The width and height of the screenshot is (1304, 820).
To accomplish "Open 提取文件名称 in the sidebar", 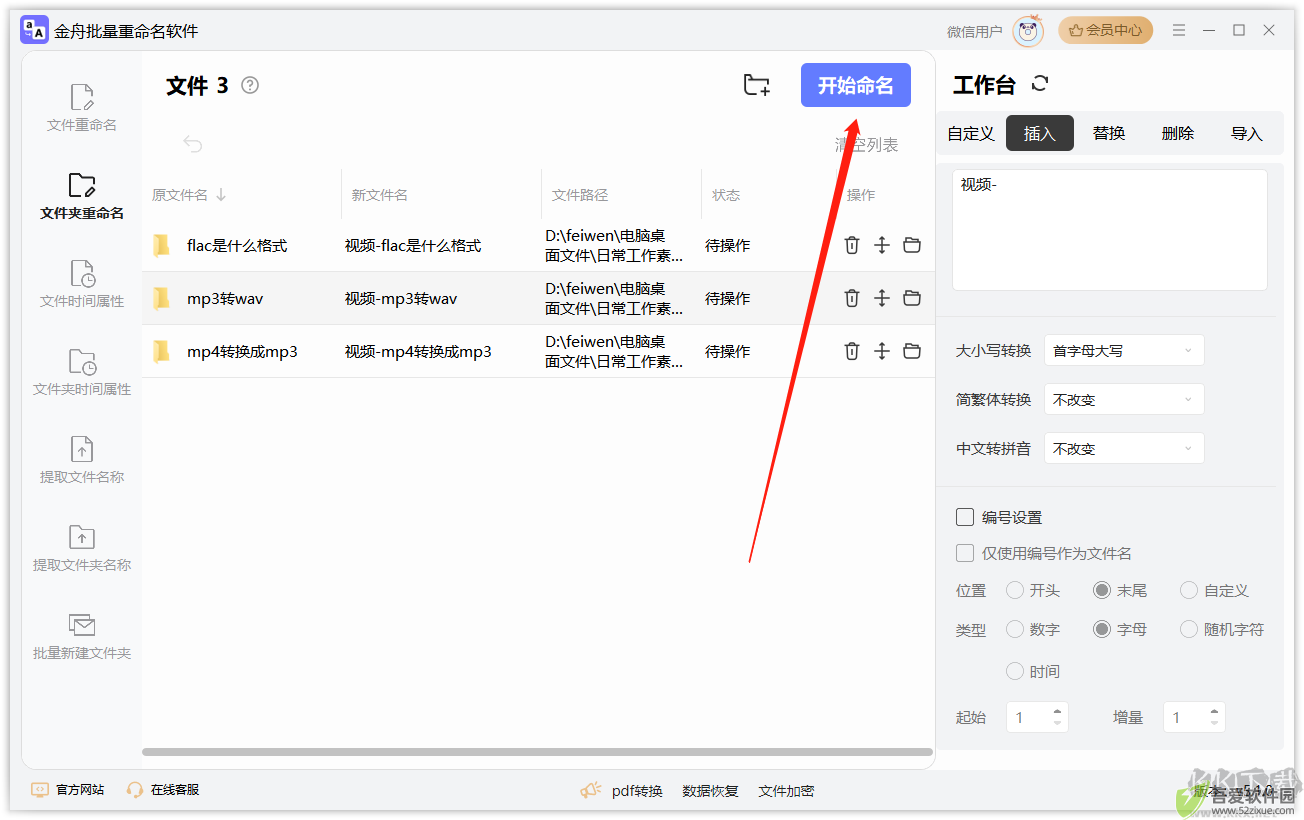I will (82, 460).
